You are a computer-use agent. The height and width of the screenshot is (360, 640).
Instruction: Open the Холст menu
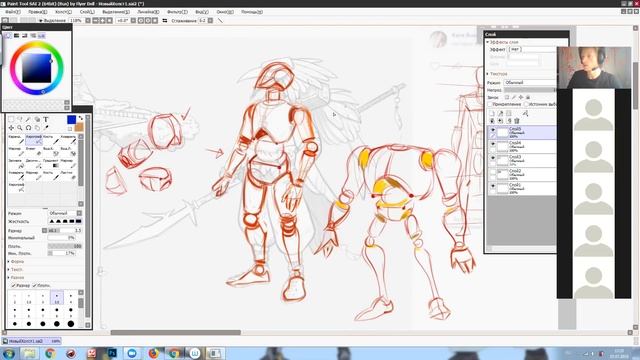63,12
